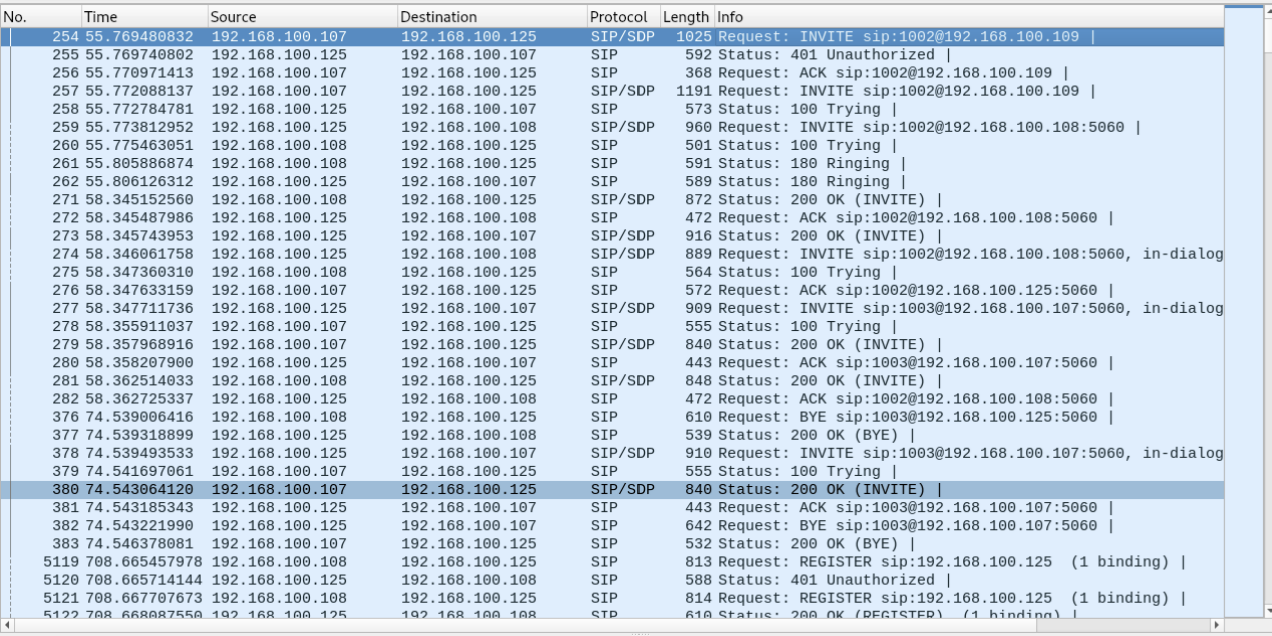Click the Length column header
Image resolution: width=1272 pixels, height=636 pixels.
686,17
